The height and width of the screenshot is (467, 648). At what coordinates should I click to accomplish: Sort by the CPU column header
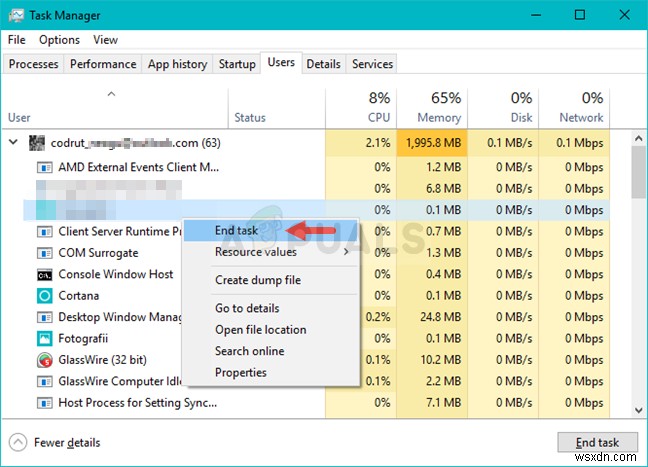361,108
